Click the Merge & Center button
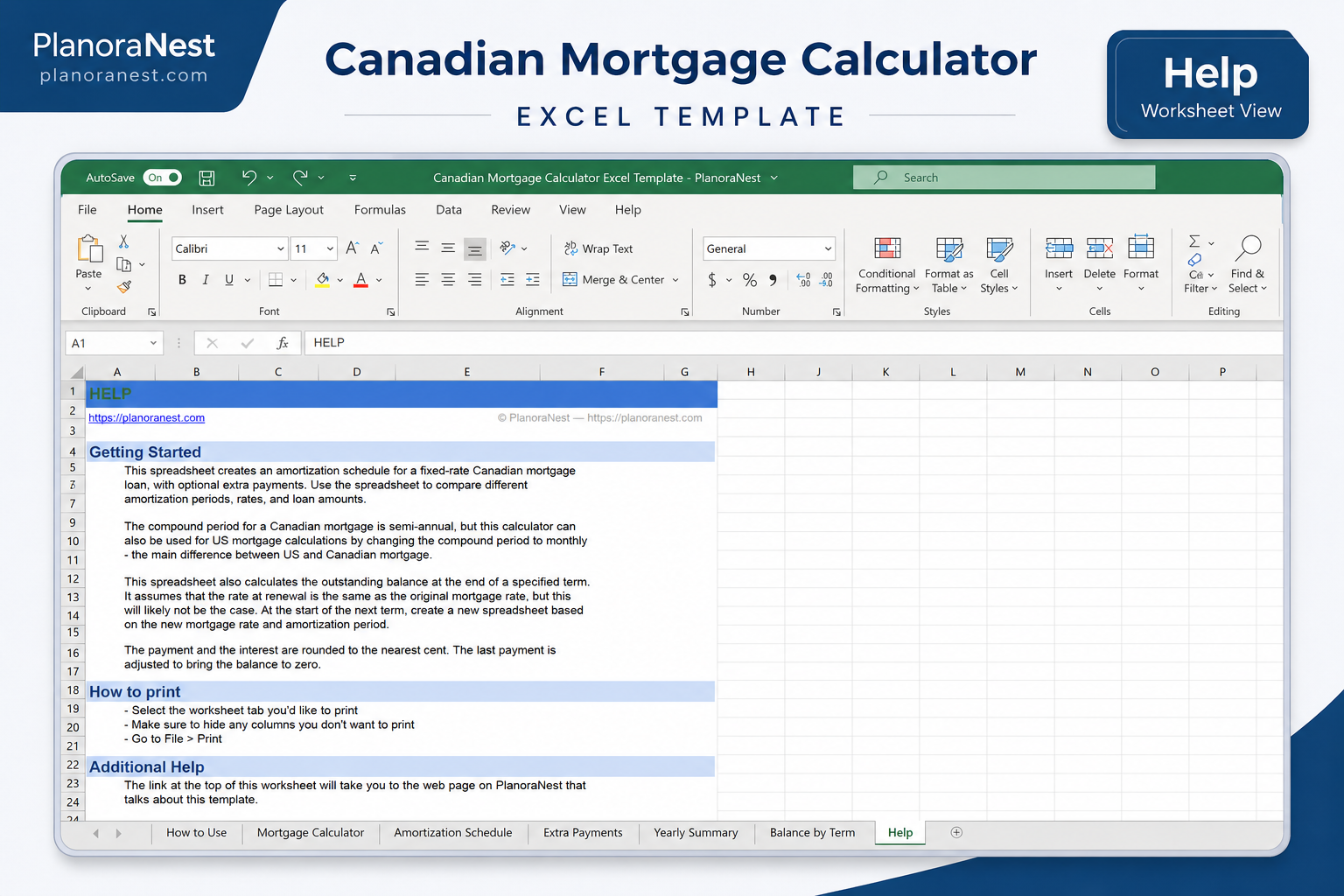The image size is (1344, 896). pos(613,280)
